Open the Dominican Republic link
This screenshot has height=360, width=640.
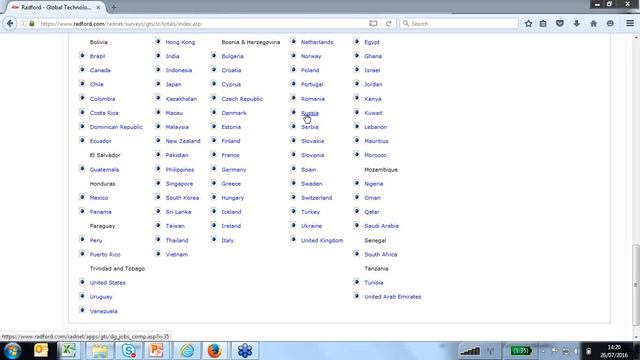116,127
